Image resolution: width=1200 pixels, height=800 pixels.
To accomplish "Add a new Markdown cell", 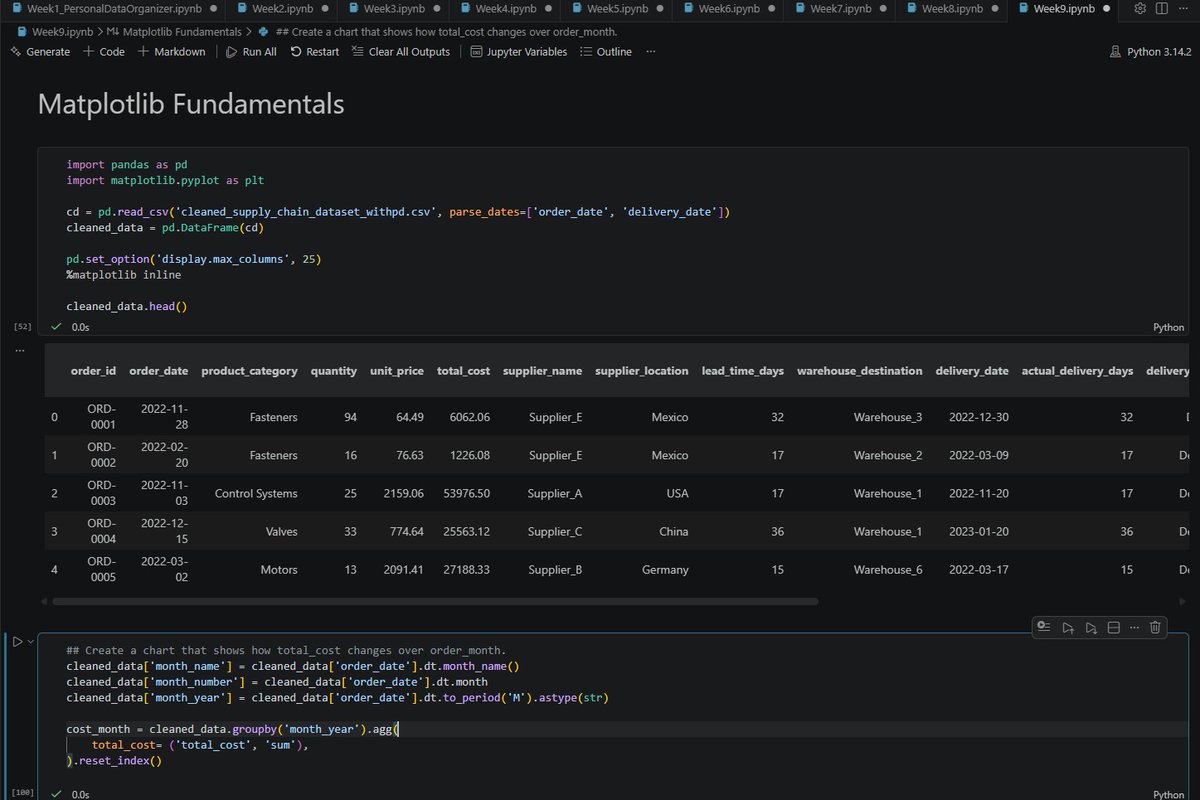I will [x=171, y=51].
